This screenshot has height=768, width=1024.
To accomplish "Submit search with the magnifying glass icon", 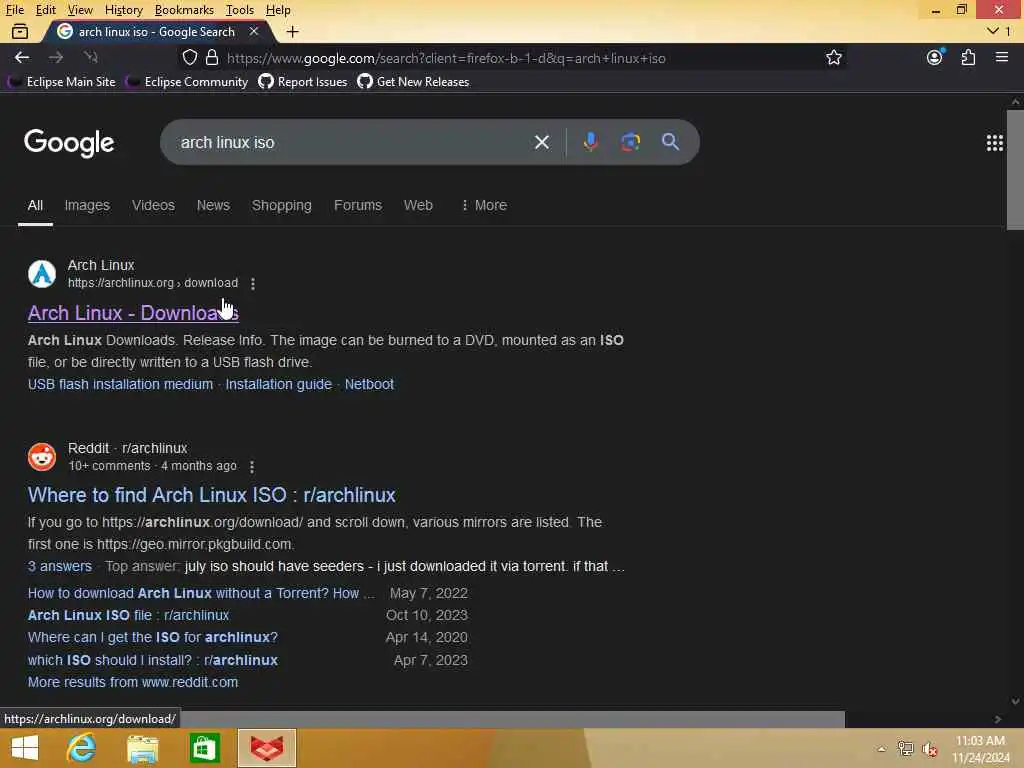I will 670,142.
